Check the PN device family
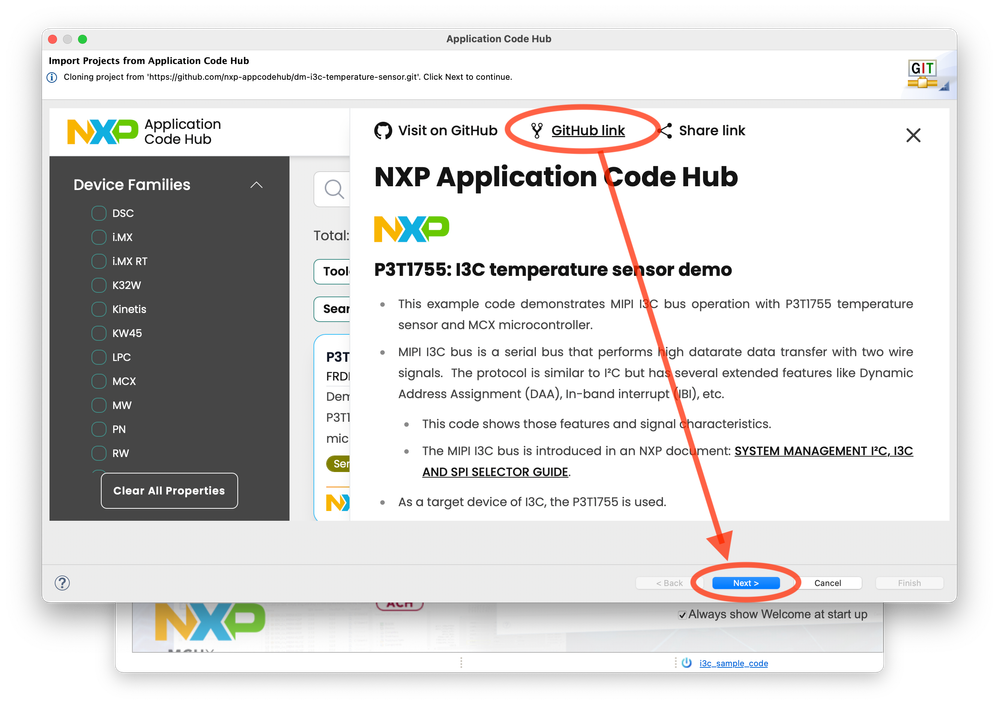 click(x=99, y=429)
